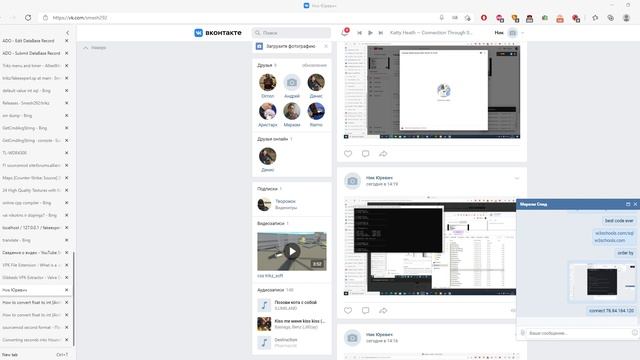The width and height of the screenshot is (640, 360).
Task: Switch to VPK File Extension tab
Action: point(31,265)
